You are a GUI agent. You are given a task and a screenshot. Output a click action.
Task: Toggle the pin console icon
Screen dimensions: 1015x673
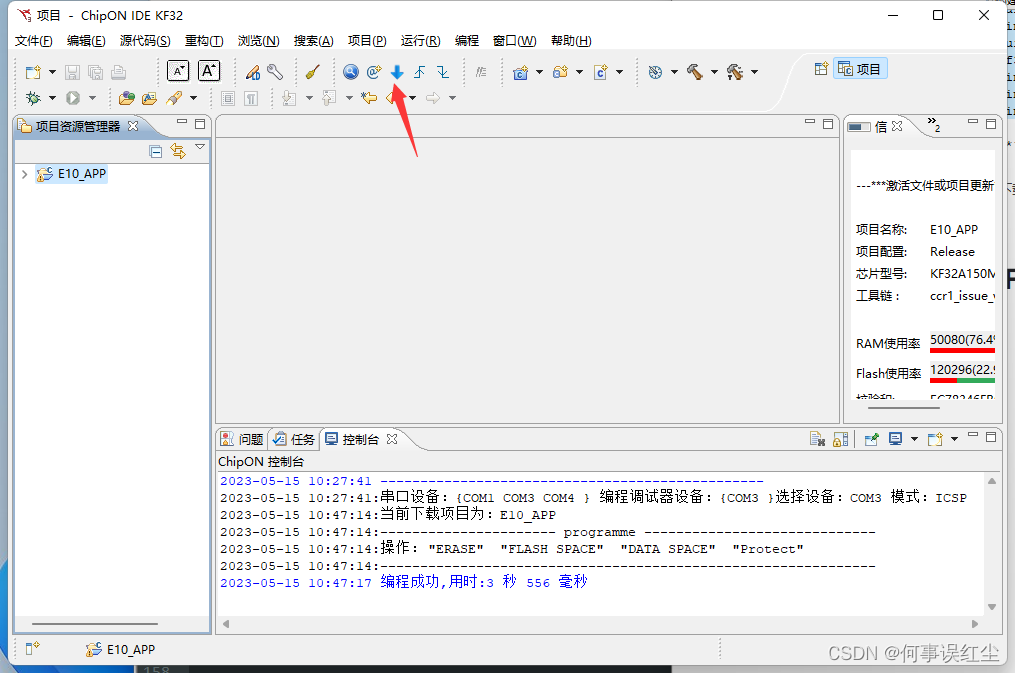[x=871, y=440]
